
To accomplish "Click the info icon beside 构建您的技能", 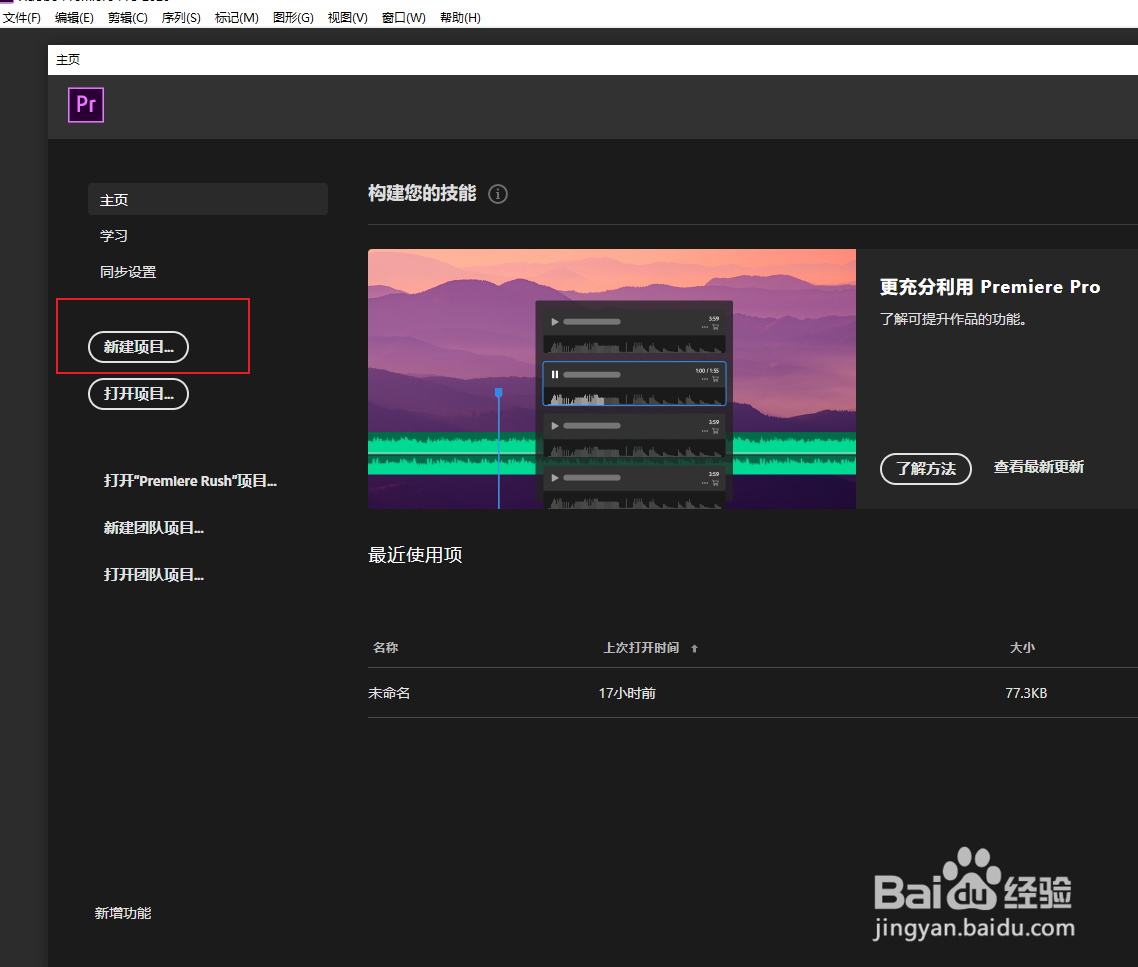I will click(x=498, y=194).
